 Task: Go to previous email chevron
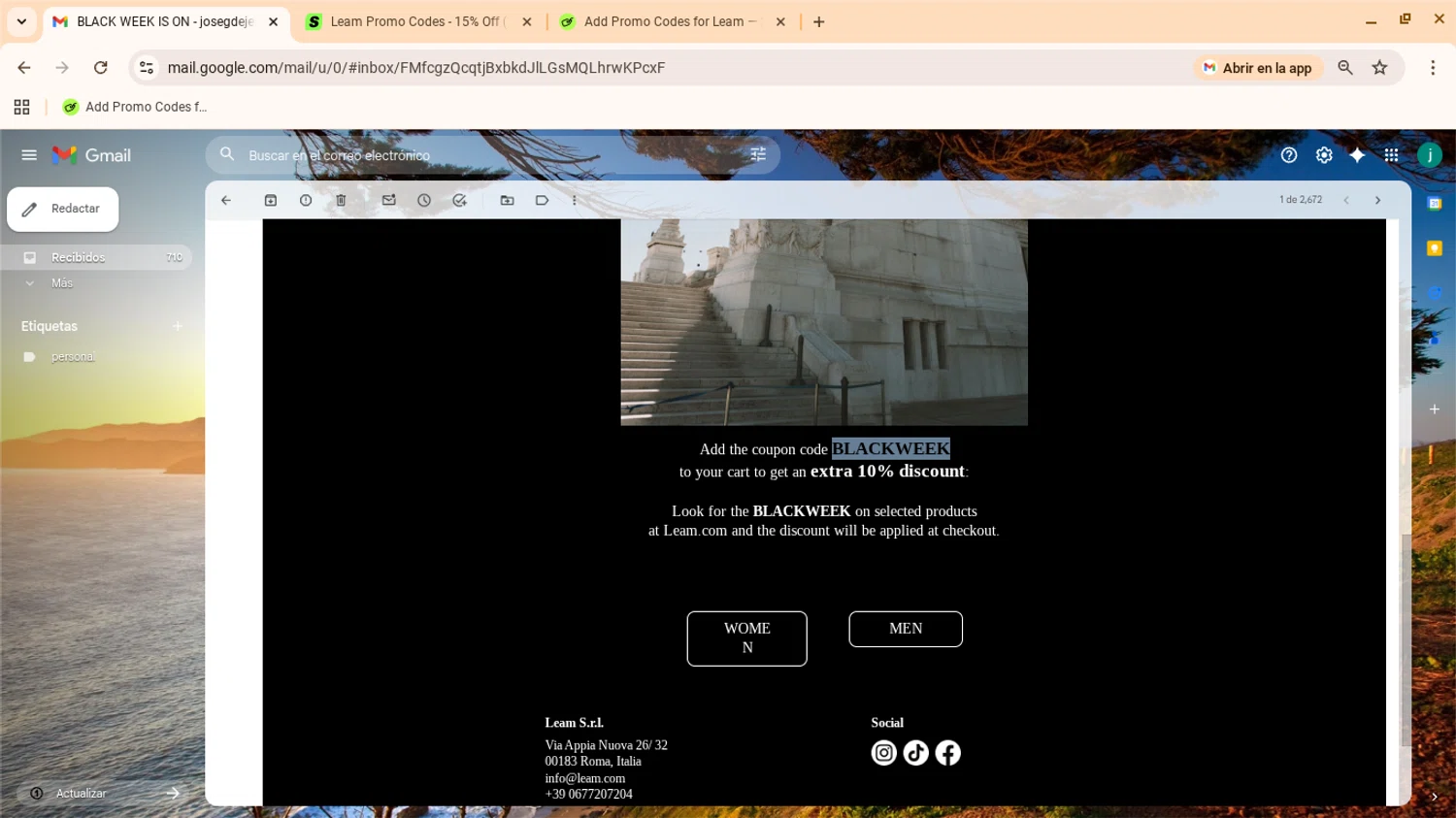pos(1346,201)
